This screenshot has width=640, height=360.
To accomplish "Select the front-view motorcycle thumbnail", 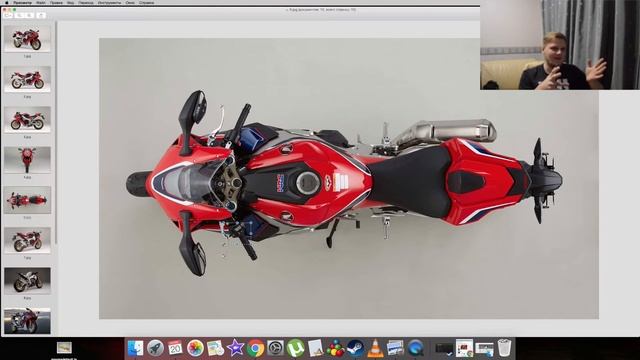I will click(27, 160).
